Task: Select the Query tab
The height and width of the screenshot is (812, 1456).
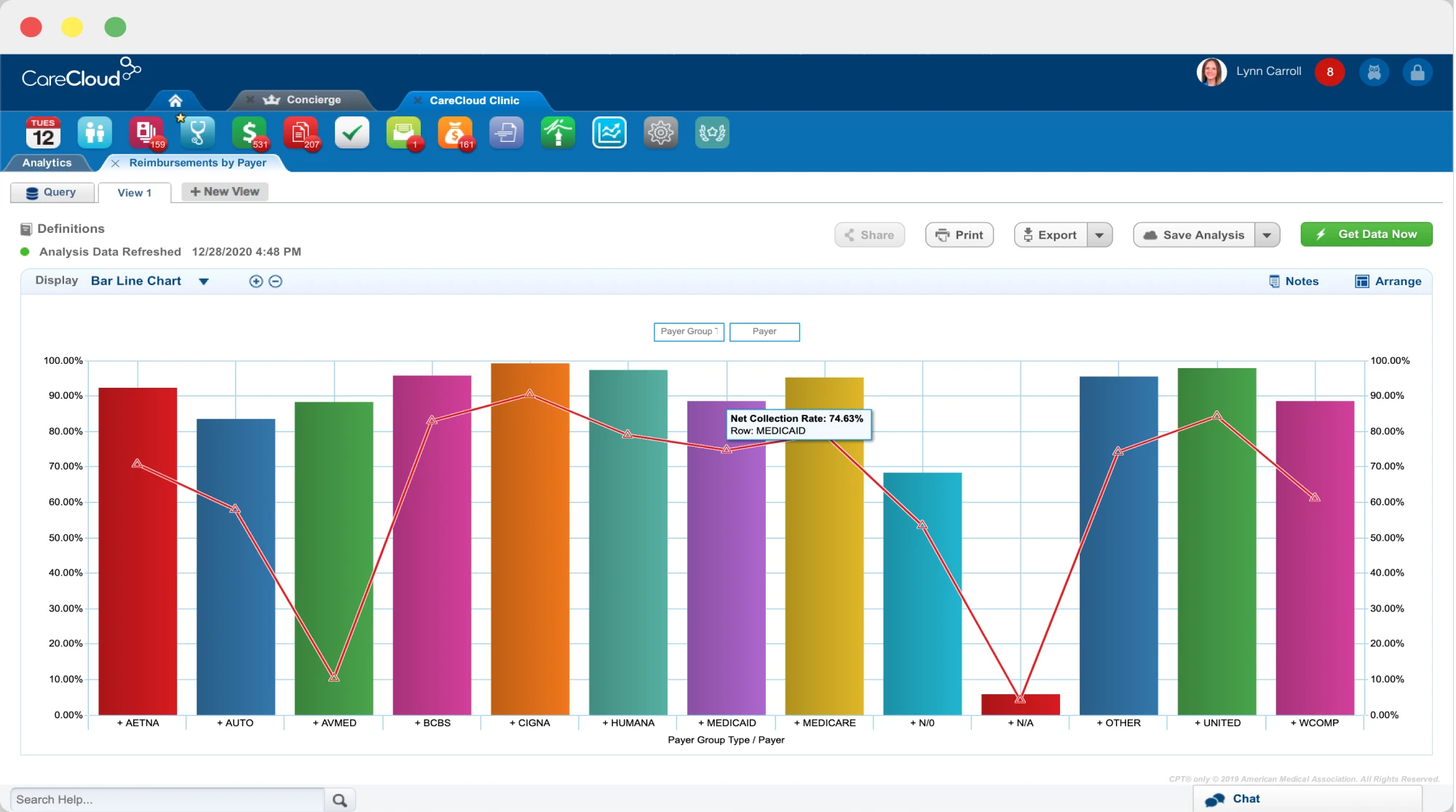Action: [x=52, y=192]
